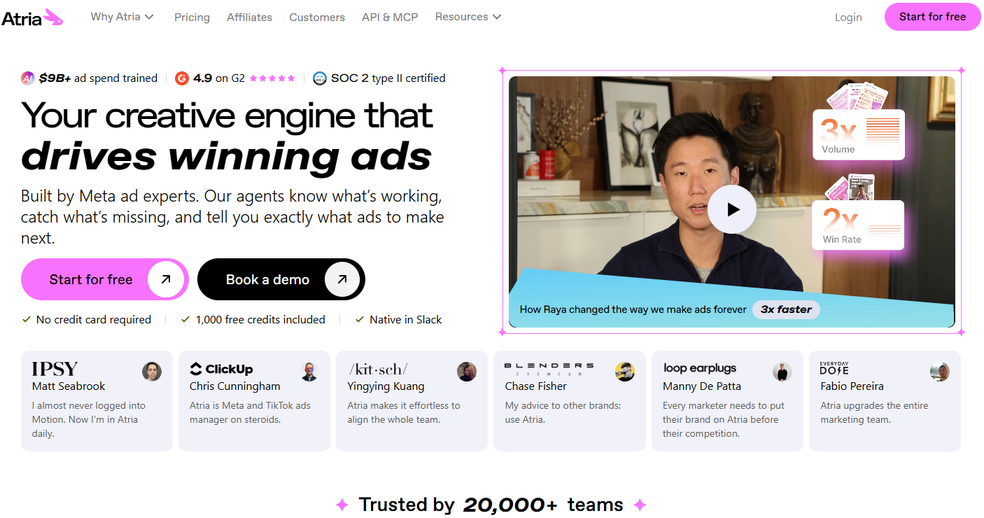
Task: Open the Customers page
Action: pyautogui.click(x=317, y=18)
